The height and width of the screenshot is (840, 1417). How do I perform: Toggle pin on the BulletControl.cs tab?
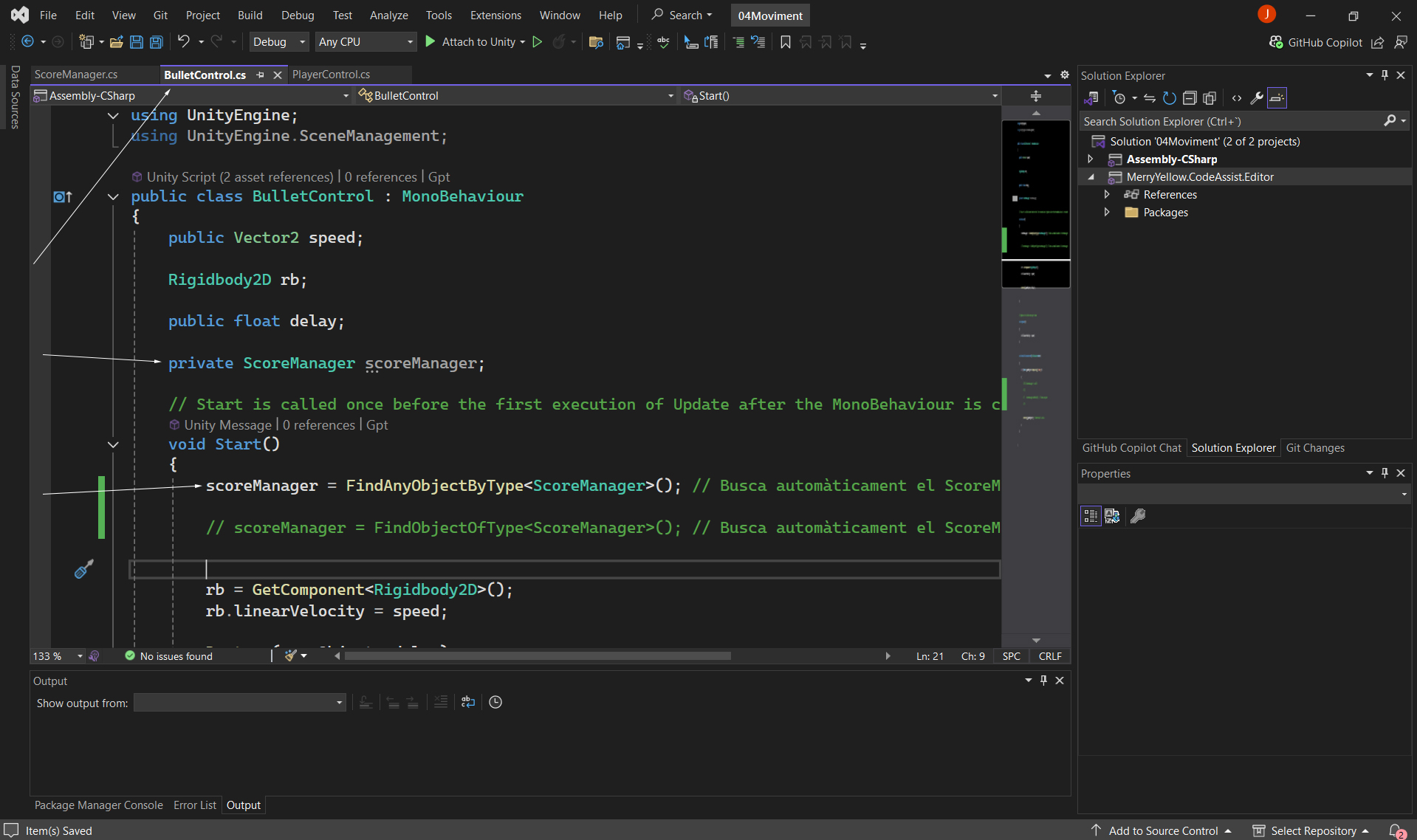click(260, 75)
